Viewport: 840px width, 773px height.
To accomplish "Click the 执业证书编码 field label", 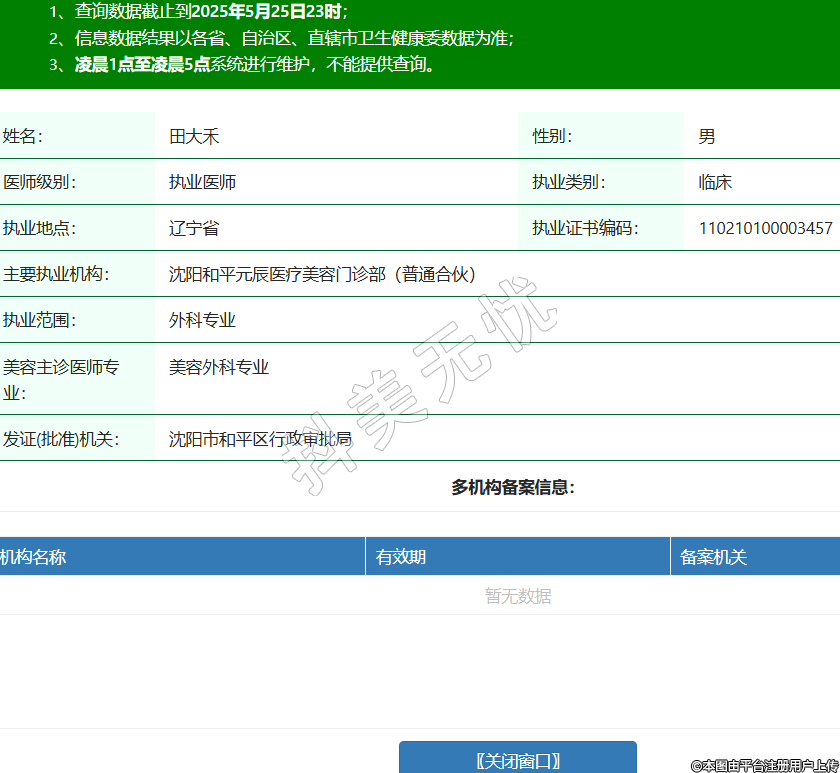I will tap(585, 228).
